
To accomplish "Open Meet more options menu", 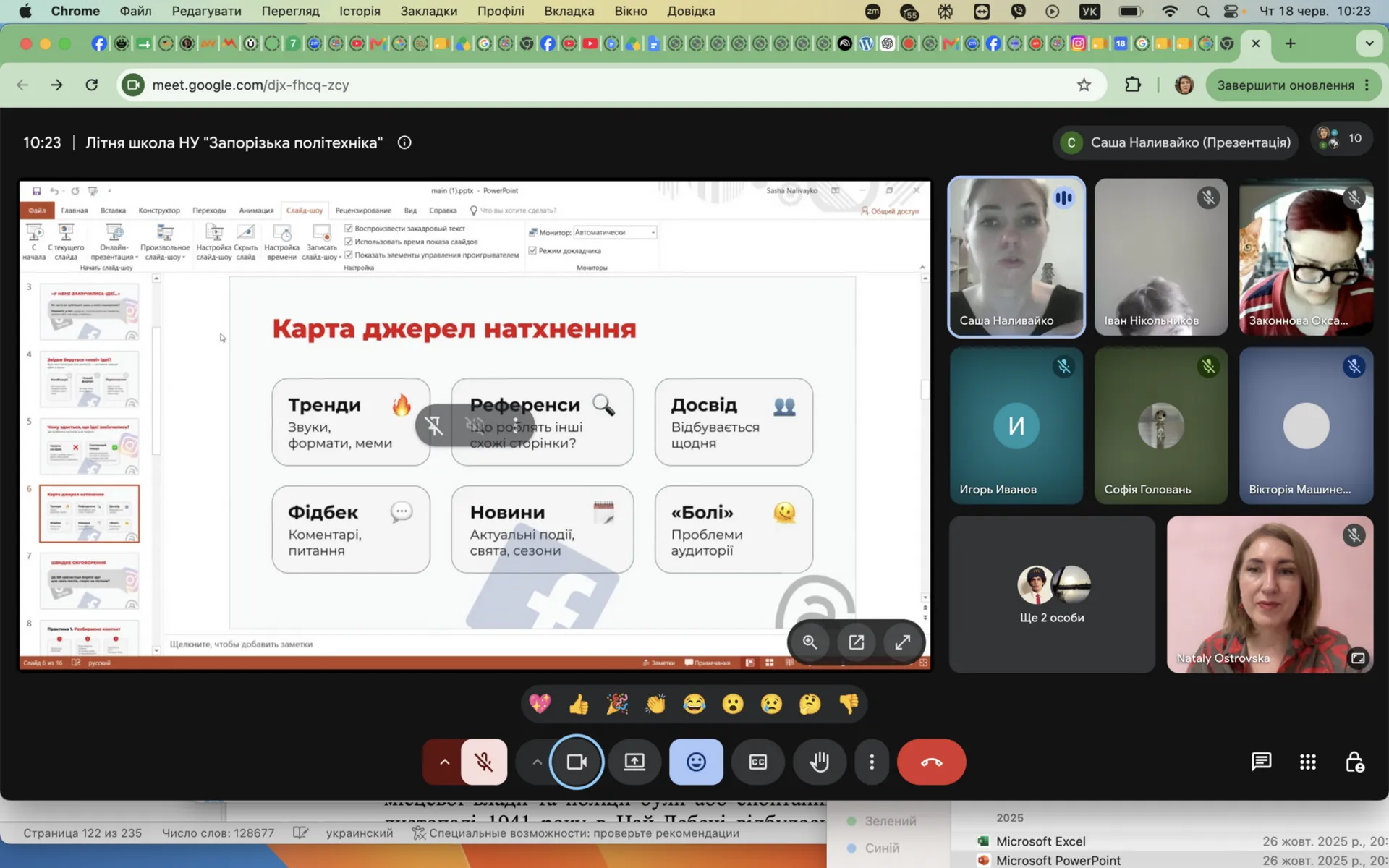I will click(x=872, y=762).
